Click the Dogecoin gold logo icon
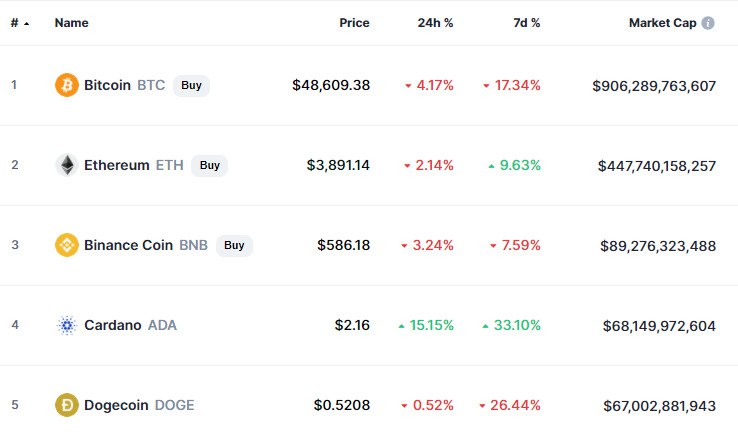The width and height of the screenshot is (738, 445). coord(67,405)
